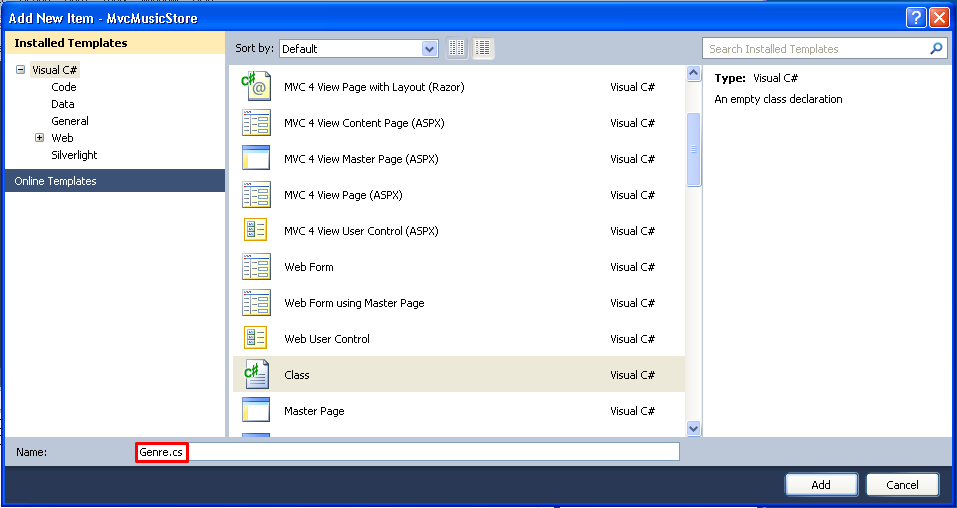Click the Cancel button

(x=902, y=485)
